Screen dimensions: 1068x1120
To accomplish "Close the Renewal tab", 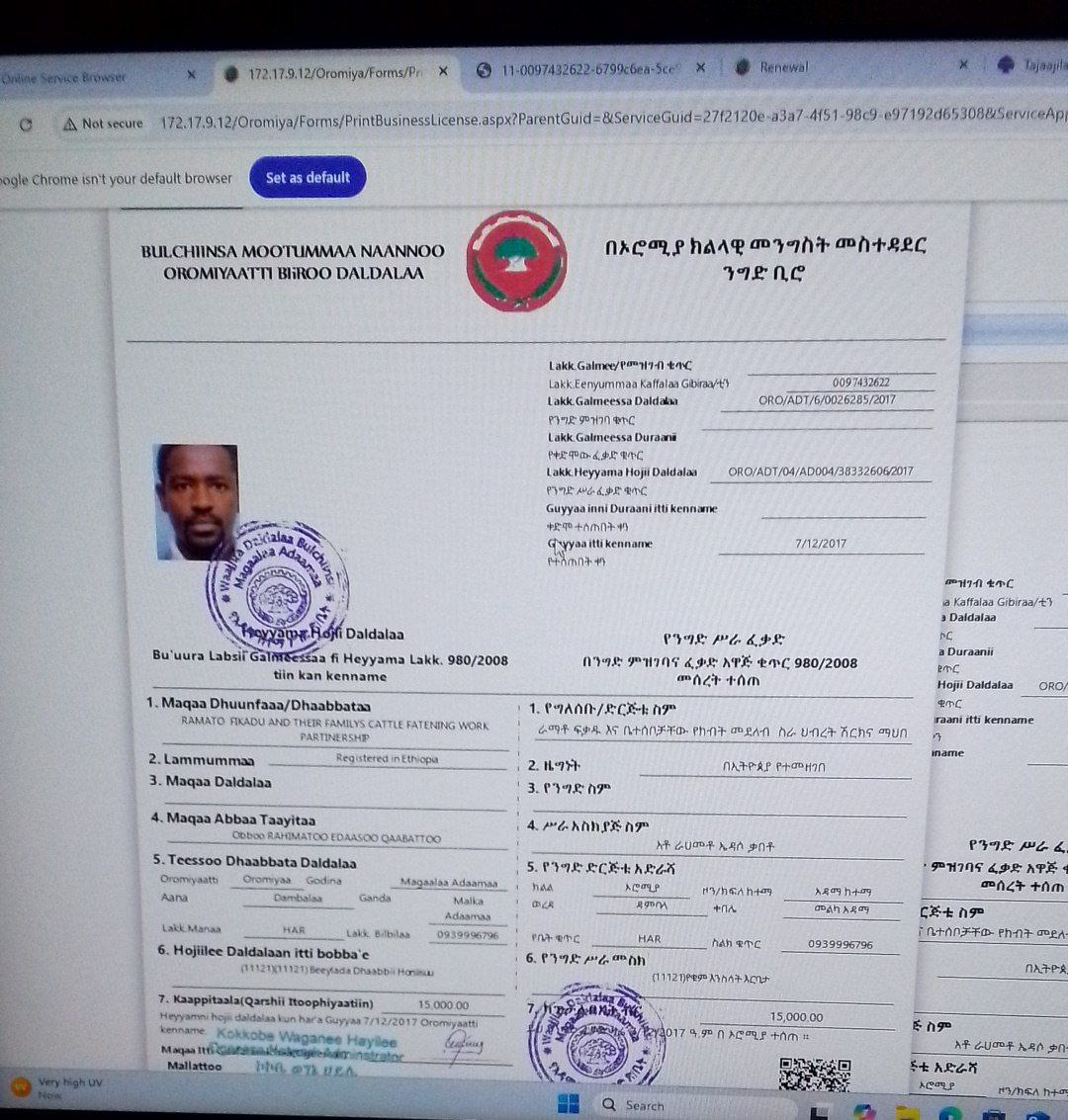I will [962, 65].
